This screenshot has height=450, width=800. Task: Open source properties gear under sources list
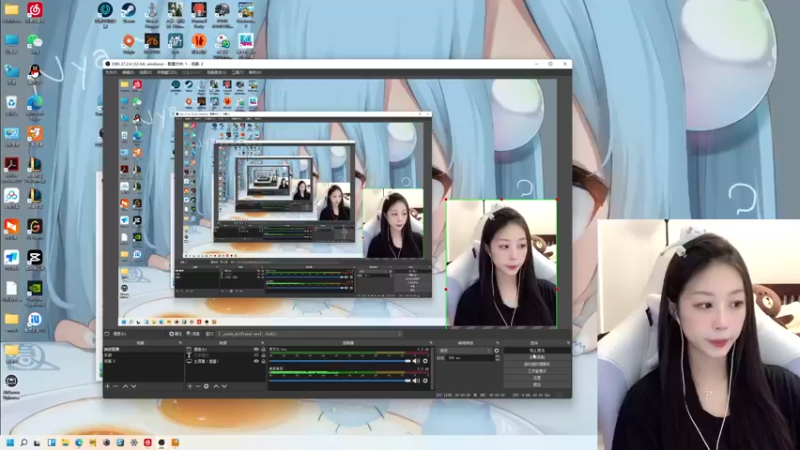pyautogui.click(x=206, y=386)
